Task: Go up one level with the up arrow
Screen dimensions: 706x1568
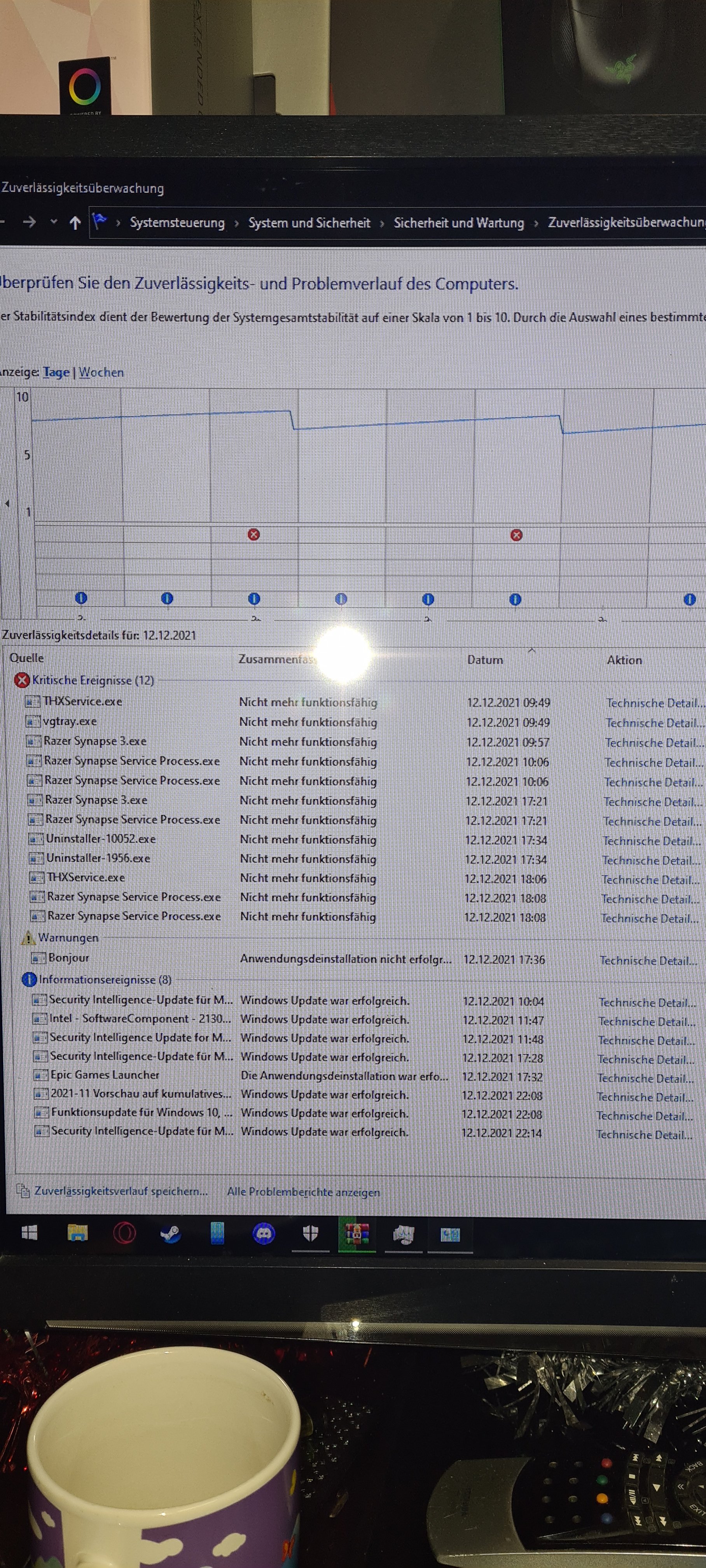Action: [x=75, y=222]
